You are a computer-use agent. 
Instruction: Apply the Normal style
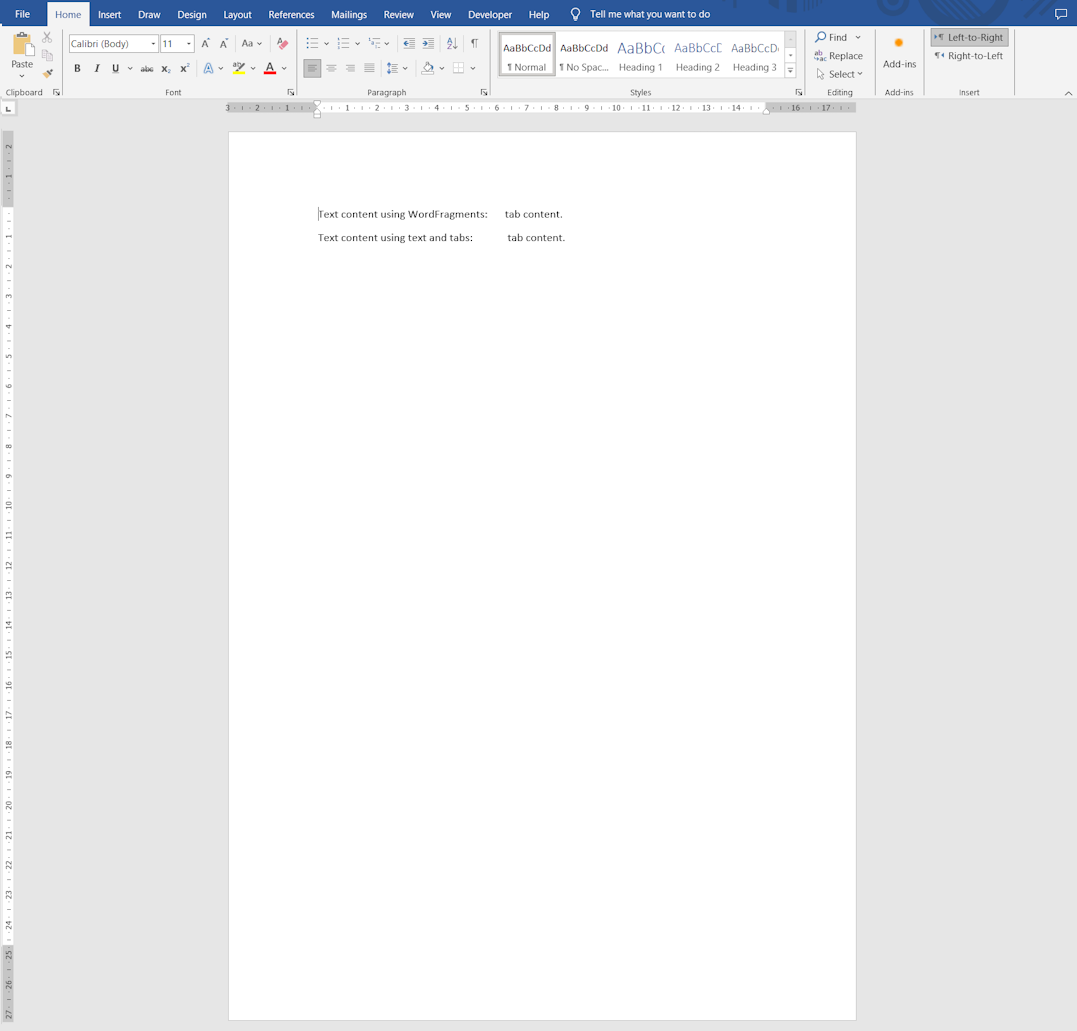click(527, 54)
